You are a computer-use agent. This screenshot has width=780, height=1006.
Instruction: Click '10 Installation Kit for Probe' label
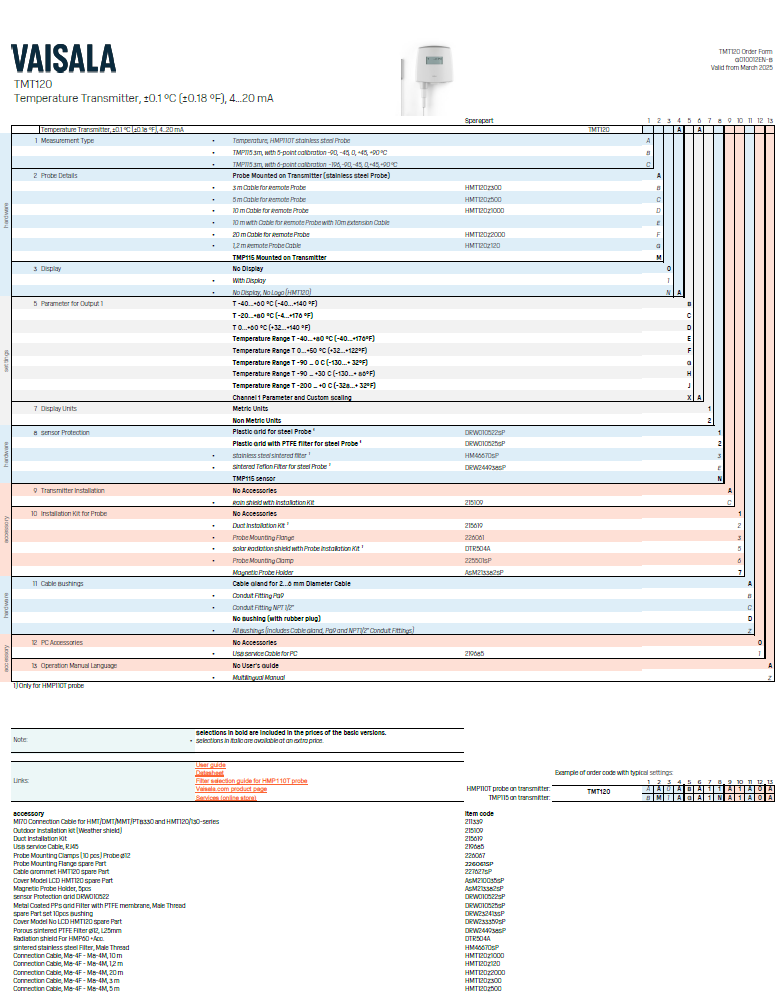69,514
